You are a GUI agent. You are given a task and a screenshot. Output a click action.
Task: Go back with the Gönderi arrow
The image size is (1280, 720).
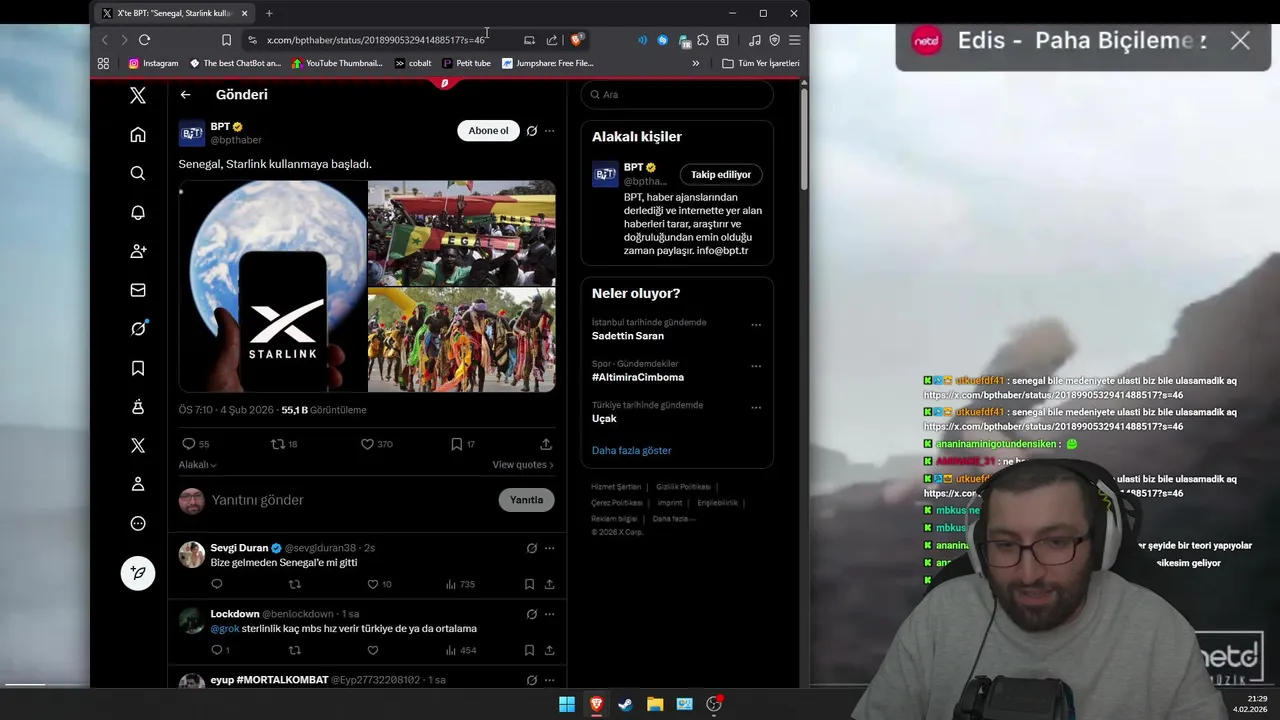coord(185,94)
